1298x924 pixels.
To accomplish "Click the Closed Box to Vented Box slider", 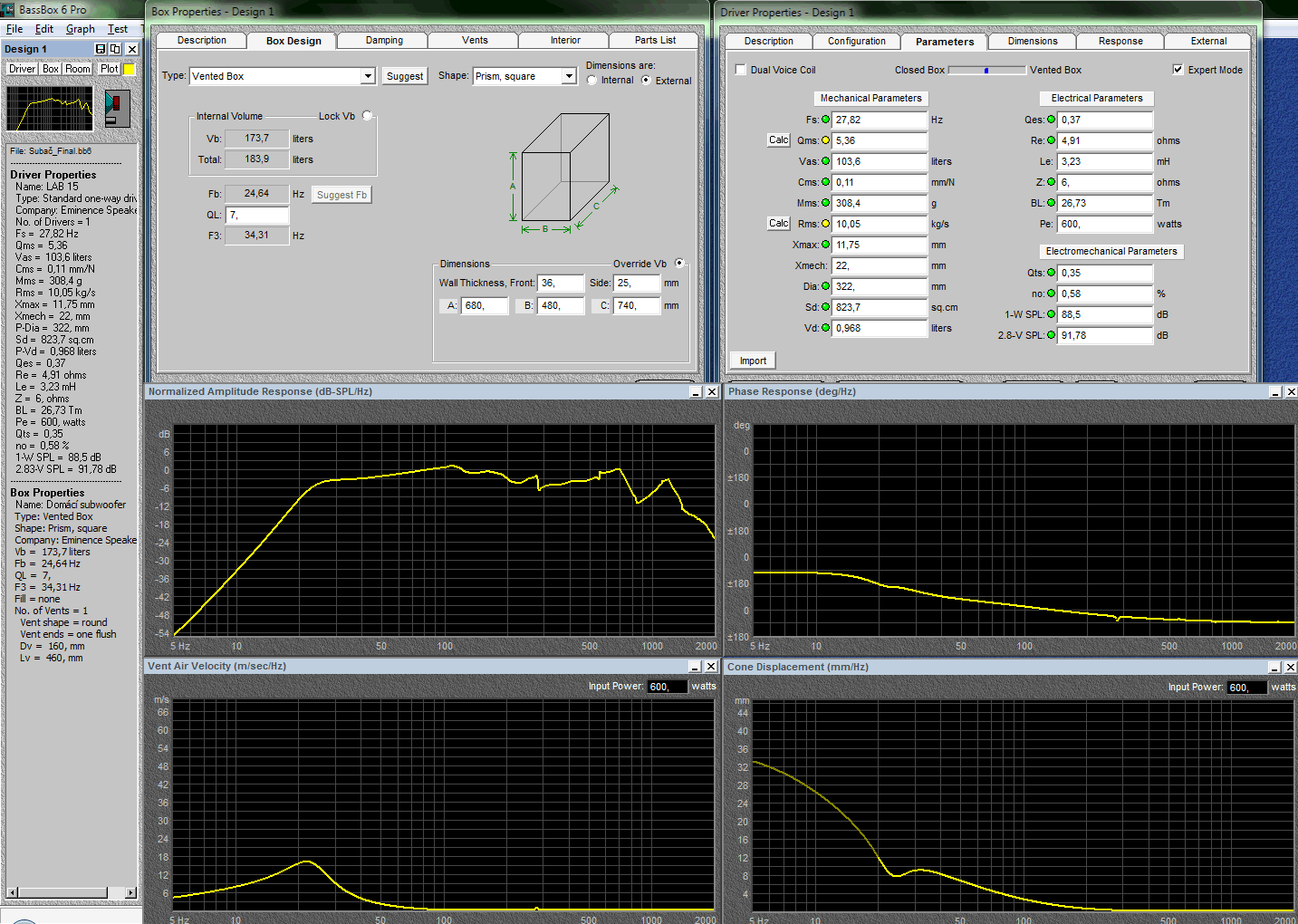I will pos(986,70).
